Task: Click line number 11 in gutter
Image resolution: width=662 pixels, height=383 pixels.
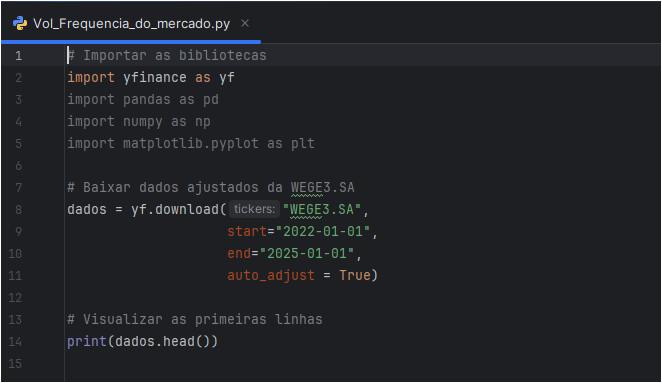Action: 15,275
